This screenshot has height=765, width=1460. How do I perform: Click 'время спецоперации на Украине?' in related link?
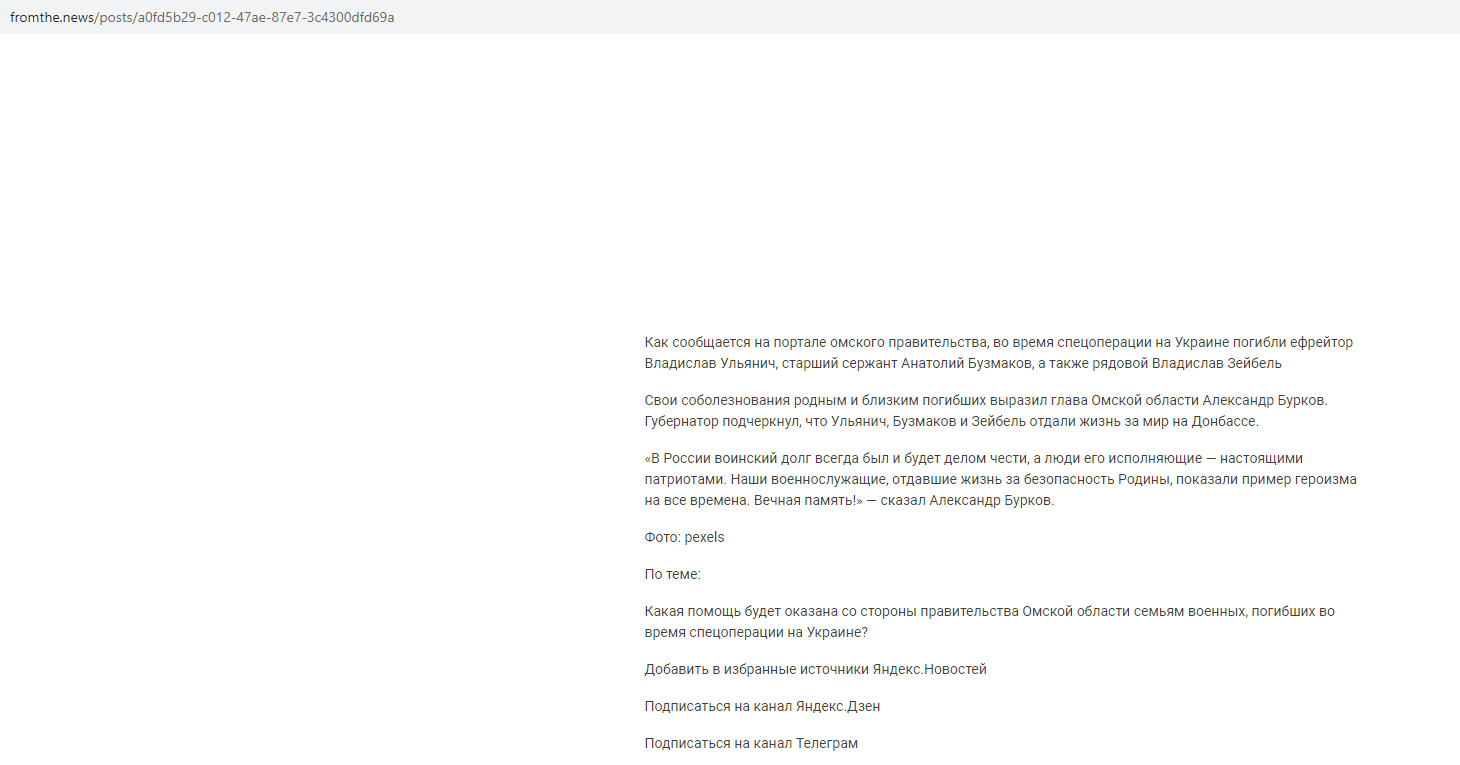coord(756,633)
